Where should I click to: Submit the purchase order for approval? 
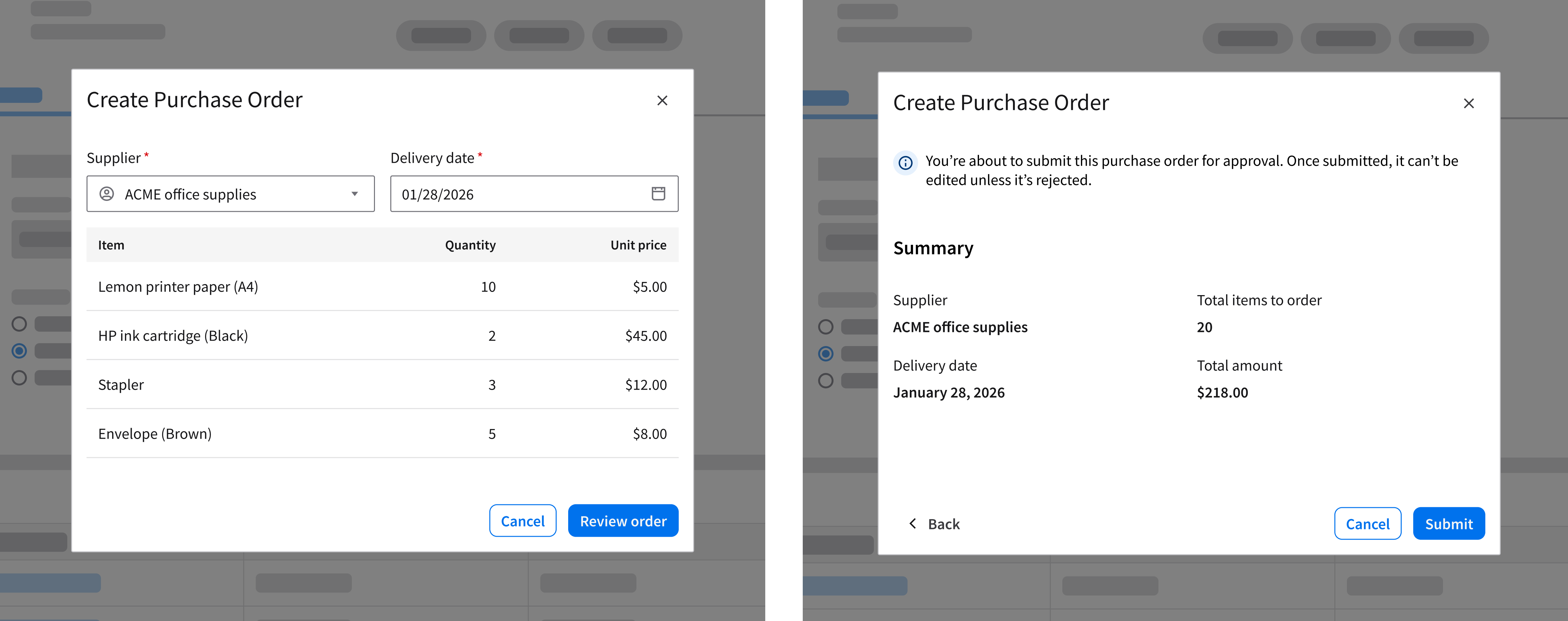click(x=1448, y=524)
